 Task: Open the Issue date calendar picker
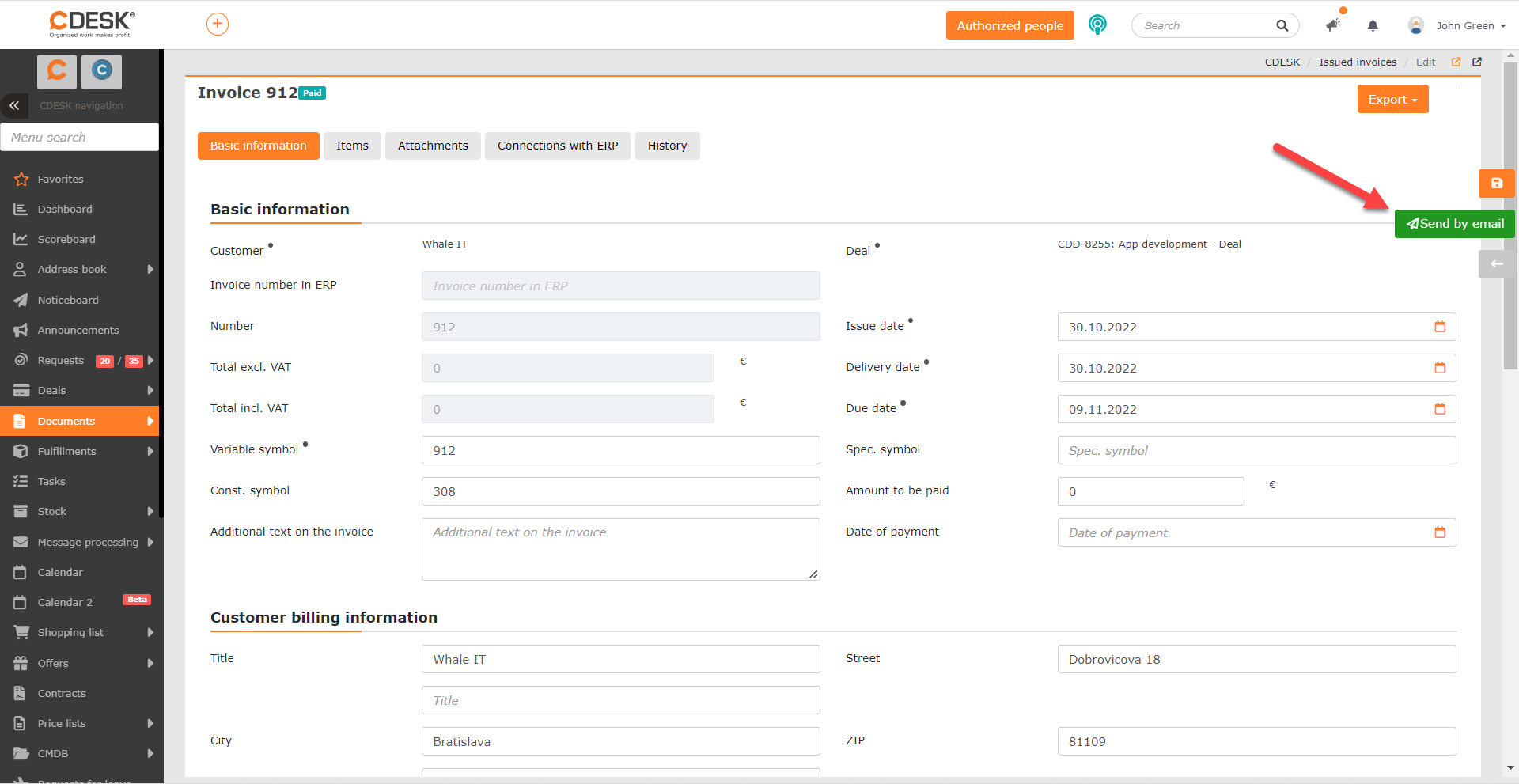[1440, 327]
